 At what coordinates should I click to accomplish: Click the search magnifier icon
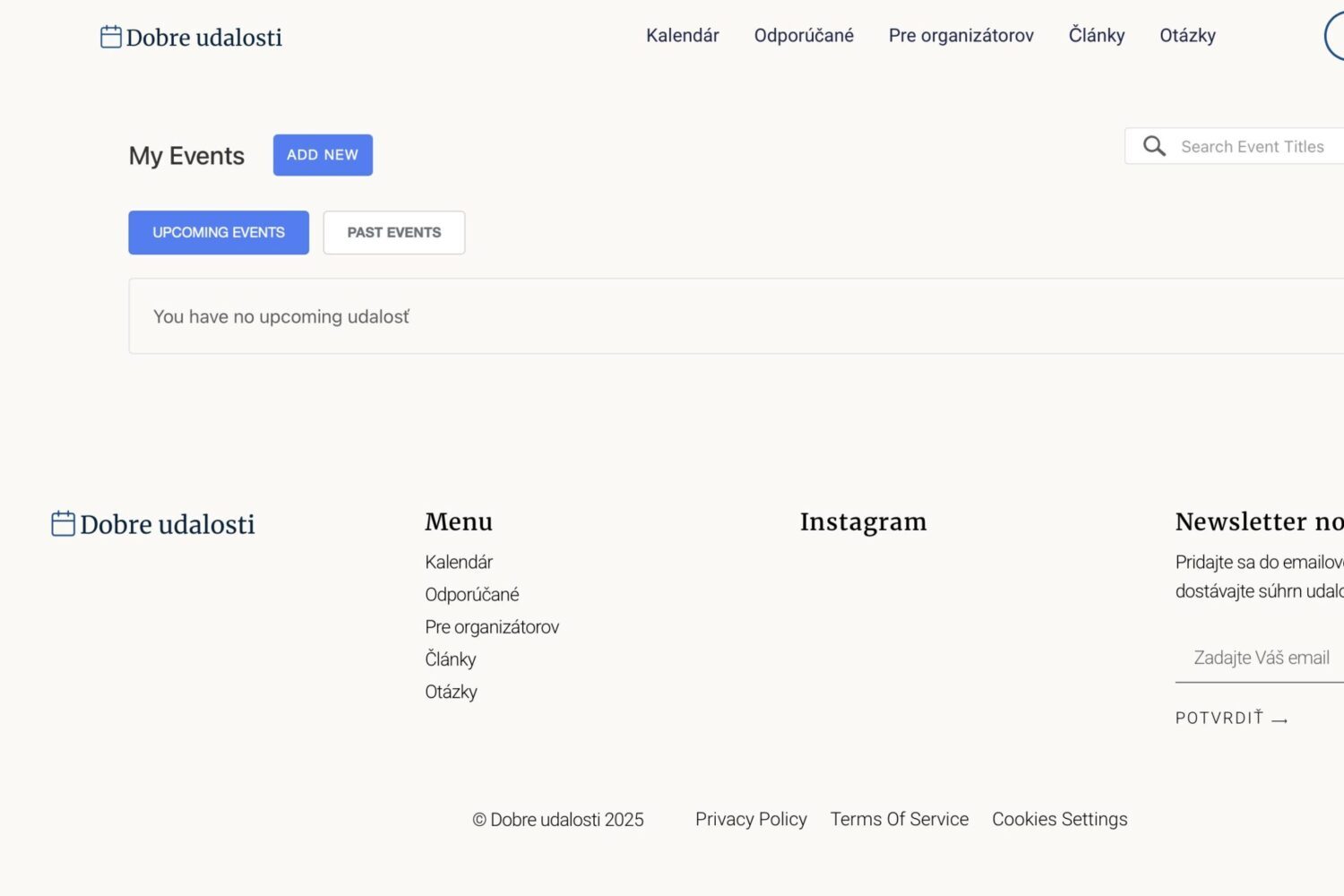point(1154,146)
